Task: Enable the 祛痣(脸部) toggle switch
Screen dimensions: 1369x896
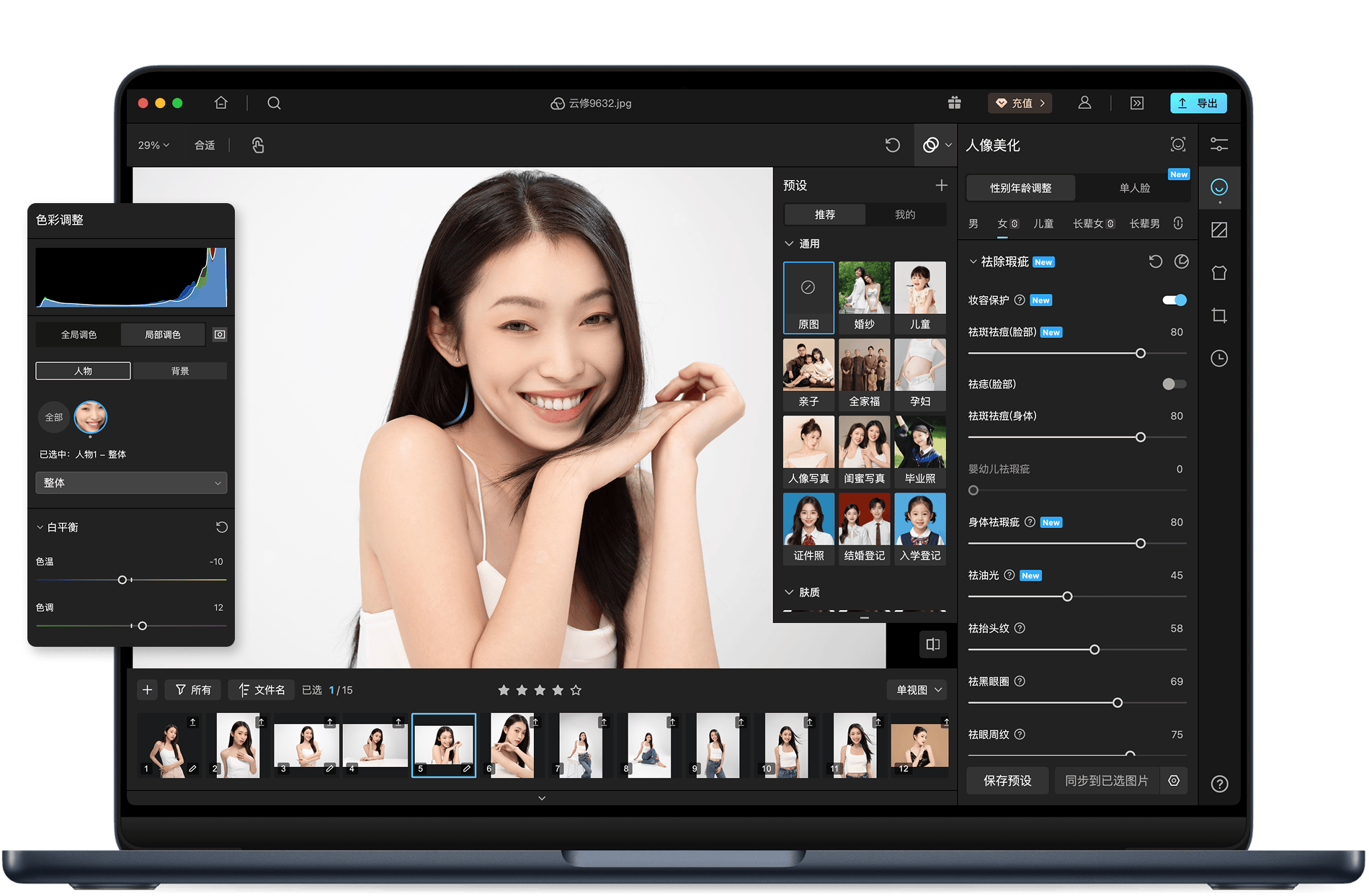Action: pos(1174,384)
